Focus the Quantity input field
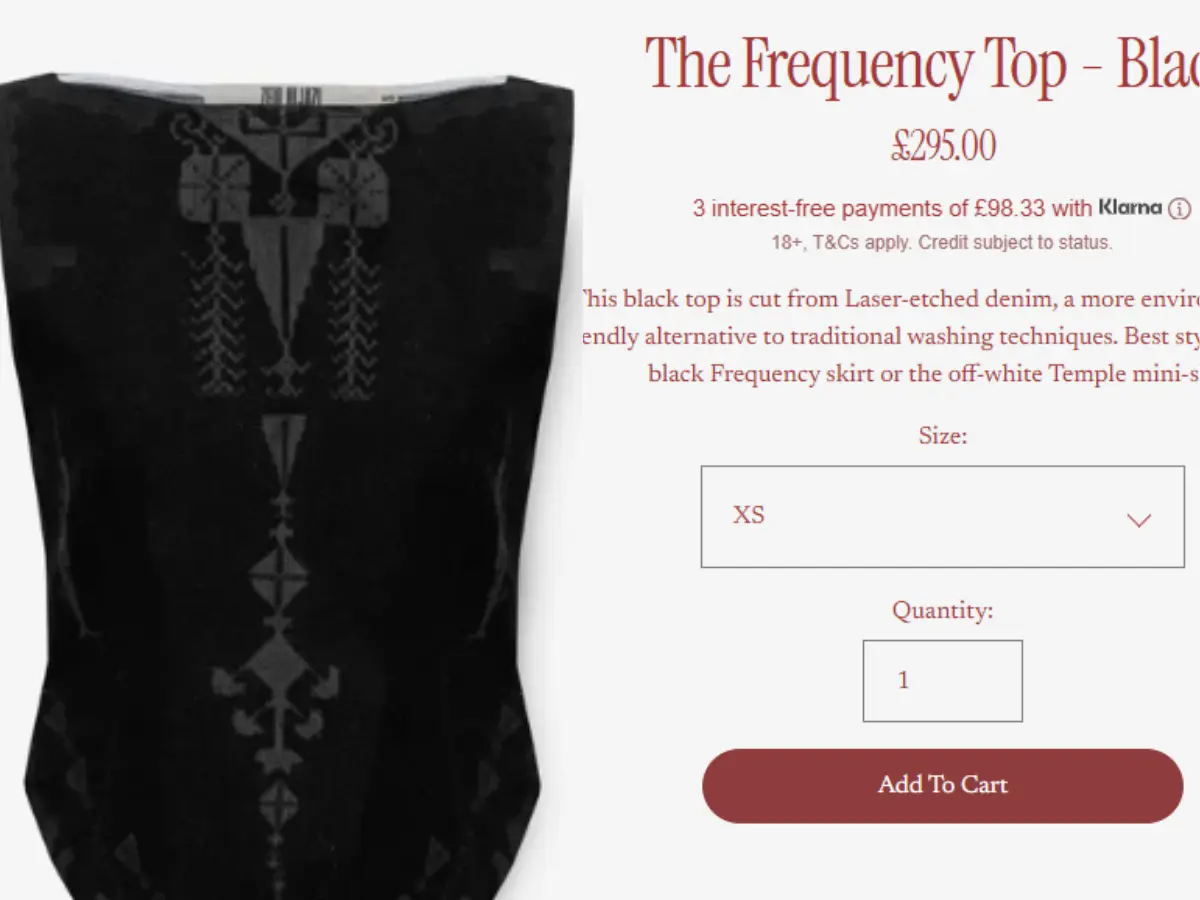The height and width of the screenshot is (900, 1200). coord(942,681)
